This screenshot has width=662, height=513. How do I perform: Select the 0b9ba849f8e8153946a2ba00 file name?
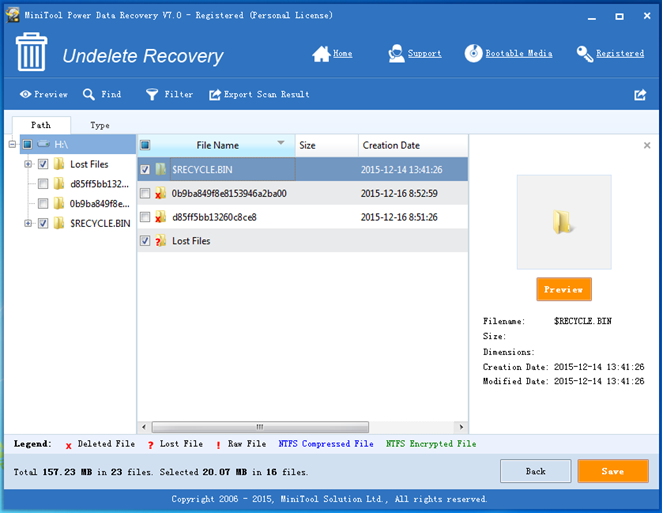click(229, 193)
